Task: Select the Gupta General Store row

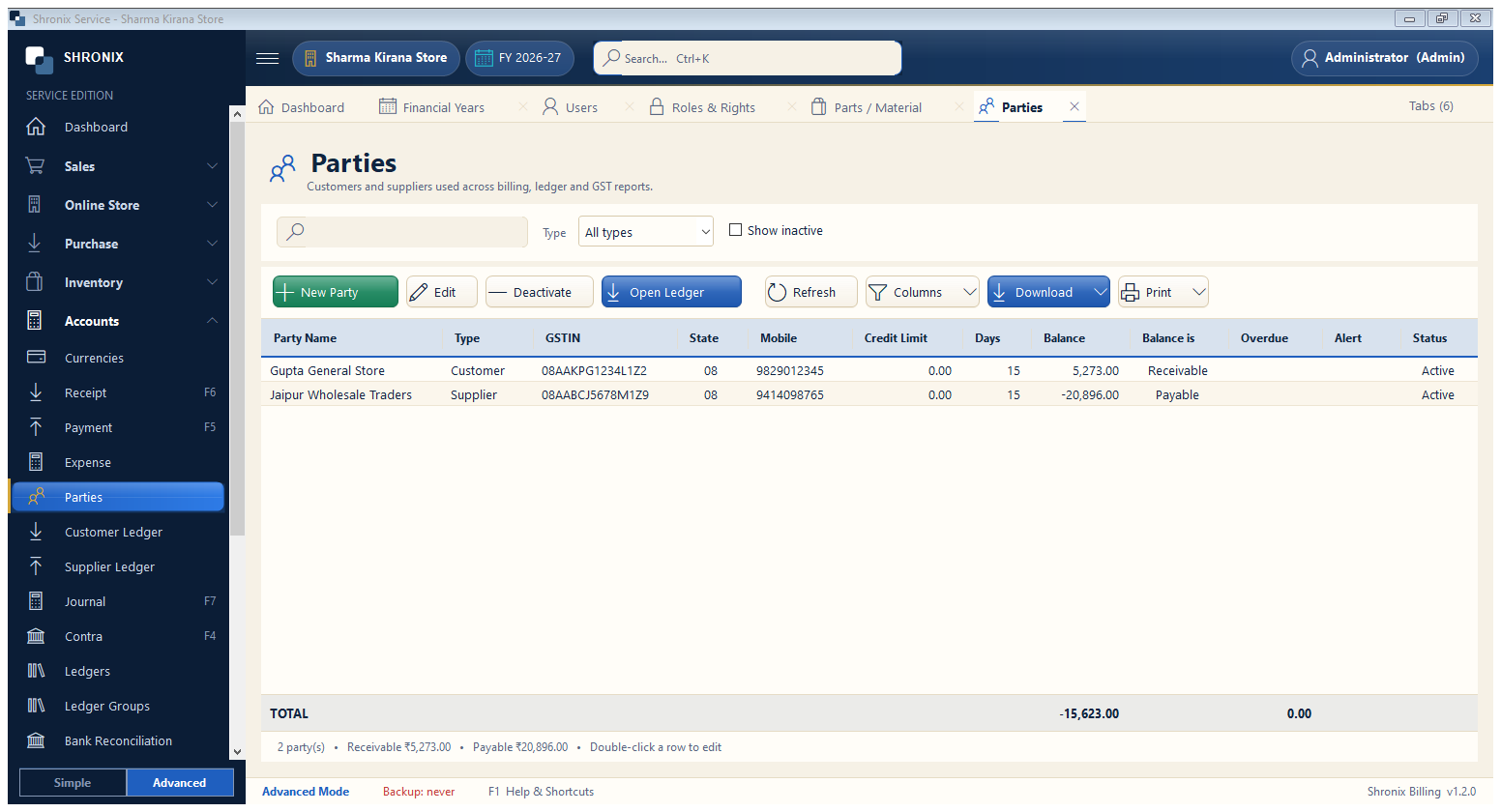Action: coord(868,370)
